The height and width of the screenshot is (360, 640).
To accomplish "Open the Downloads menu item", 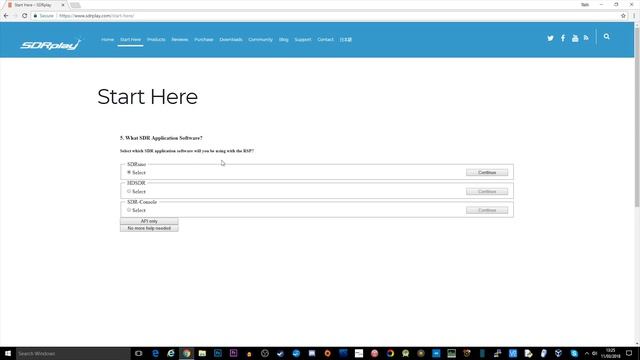I will pyautogui.click(x=231, y=40).
